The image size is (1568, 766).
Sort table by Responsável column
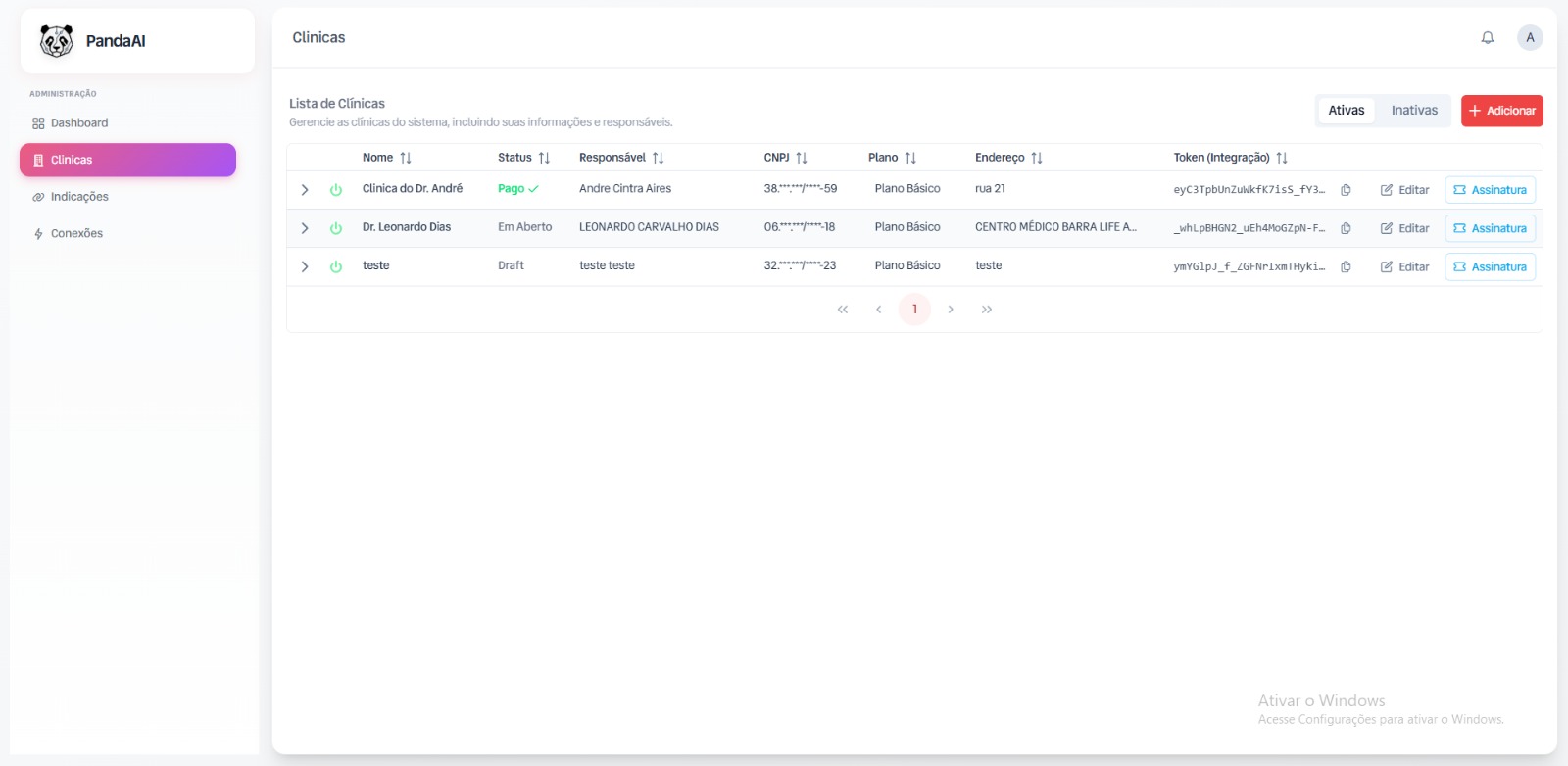pyautogui.click(x=658, y=158)
